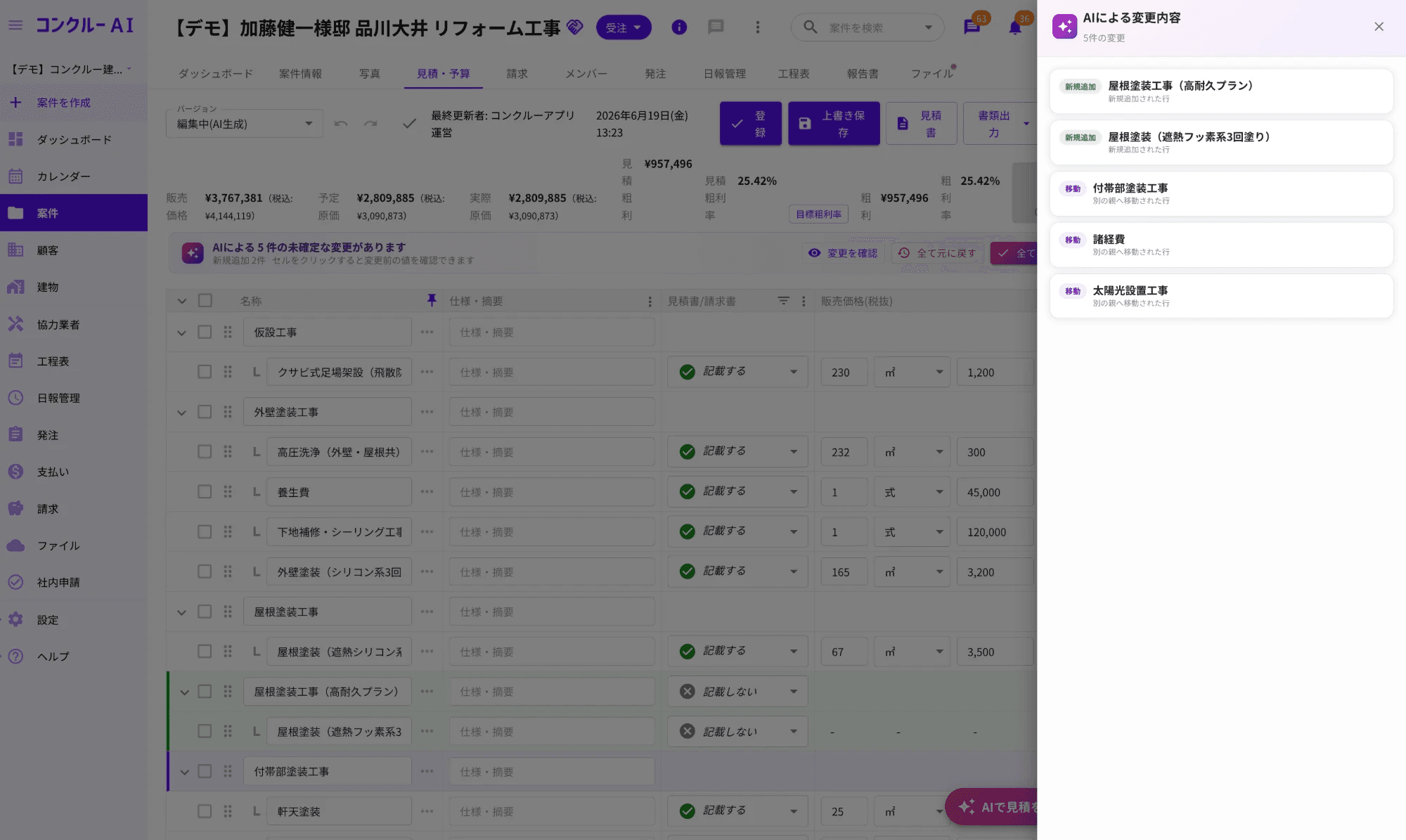Click drag handle of 軒天塗装 row
The height and width of the screenshot is (840, 1406).
tap(228, 811)
